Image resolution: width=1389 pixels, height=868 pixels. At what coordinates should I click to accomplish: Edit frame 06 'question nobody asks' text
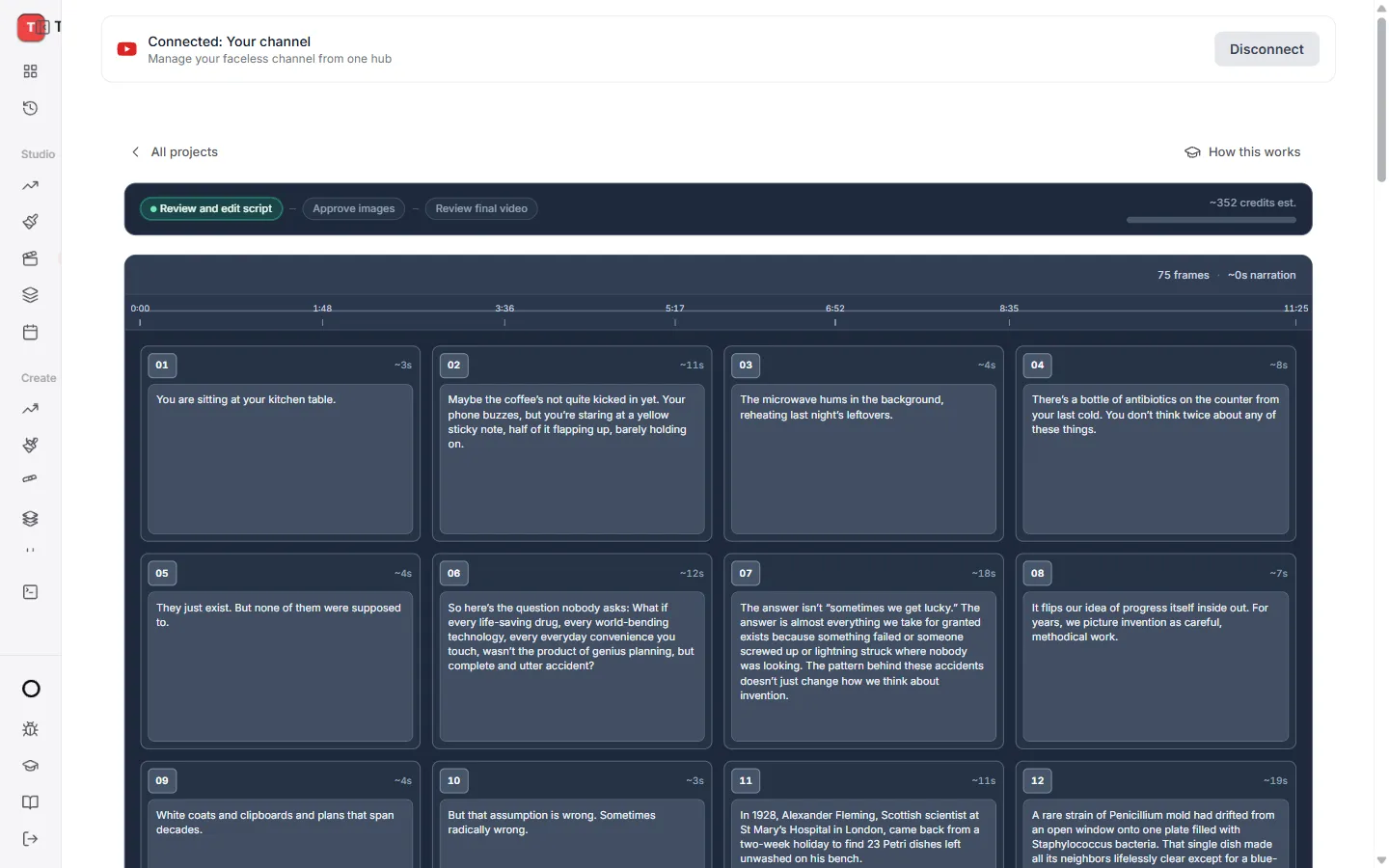[572, 667]
